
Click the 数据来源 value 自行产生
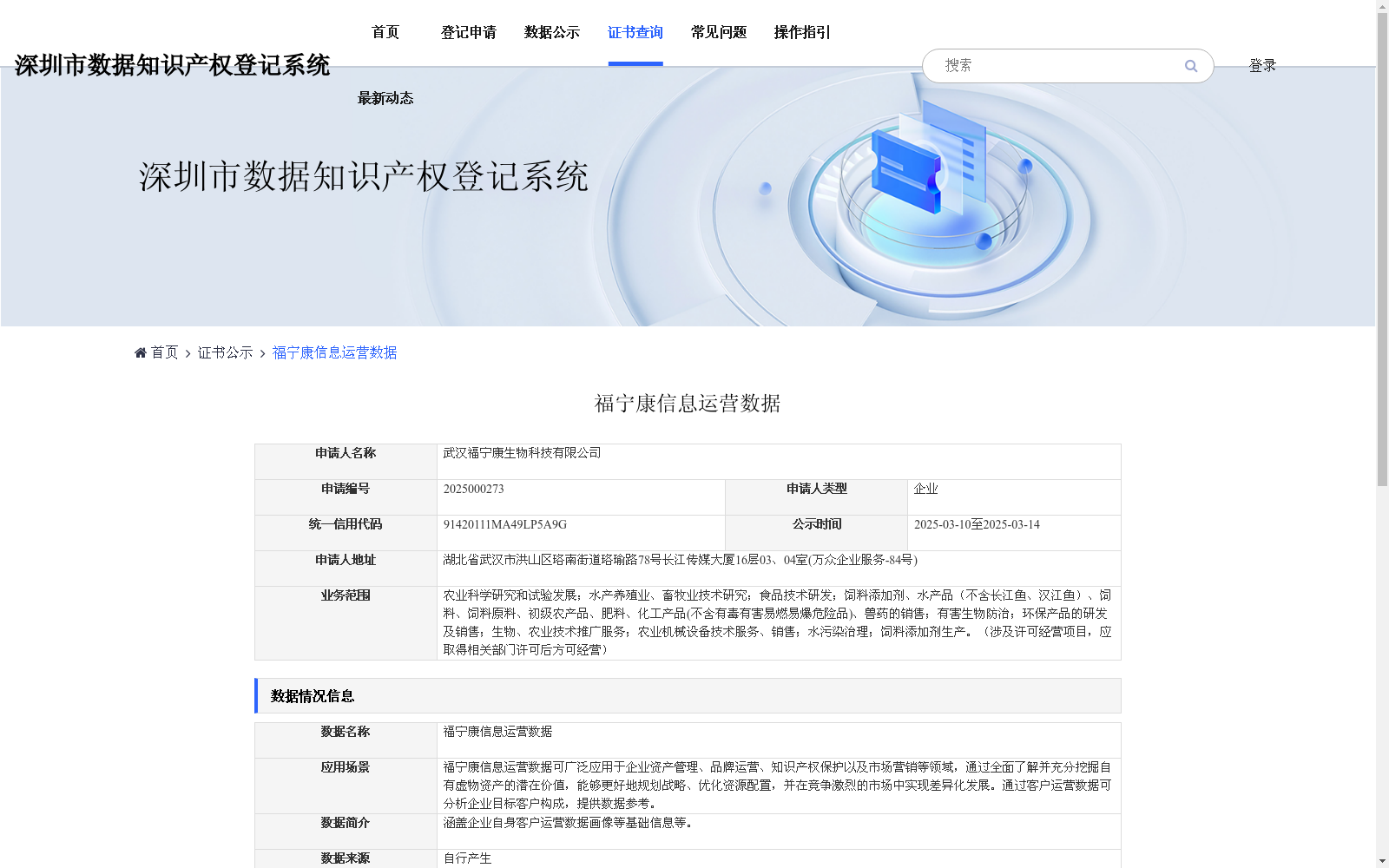point(467,858)
